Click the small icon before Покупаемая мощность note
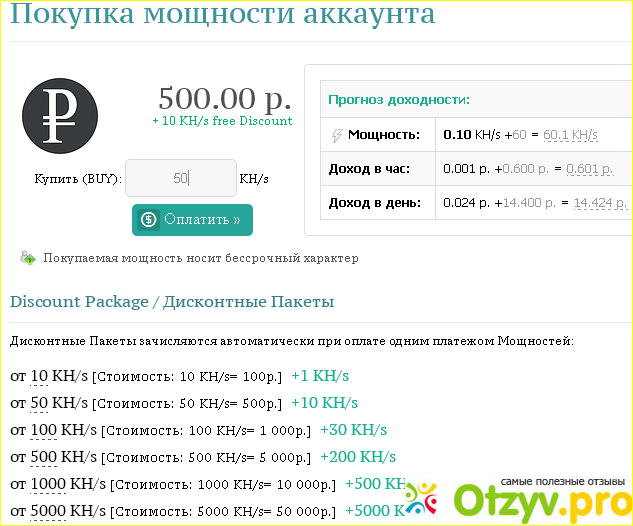Viewport: 633px width, 526px height. pyautogui.click(x=27, y=258)
